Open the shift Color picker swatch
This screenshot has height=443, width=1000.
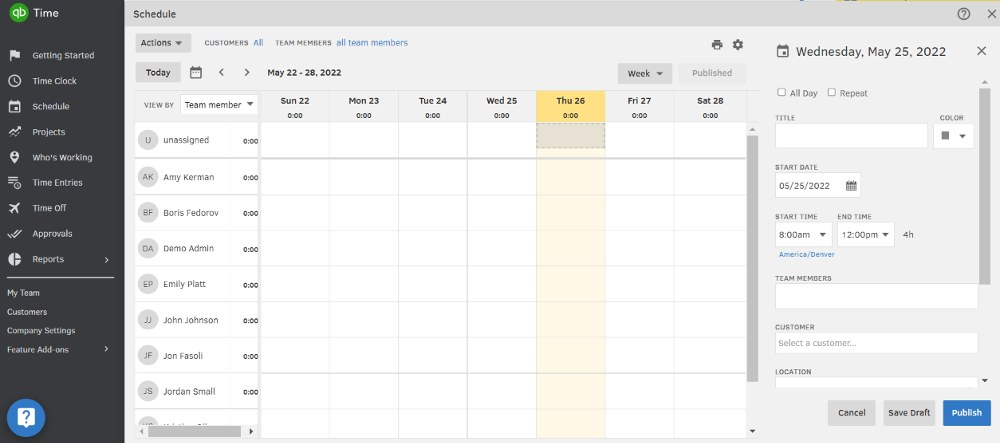point(953,136)
